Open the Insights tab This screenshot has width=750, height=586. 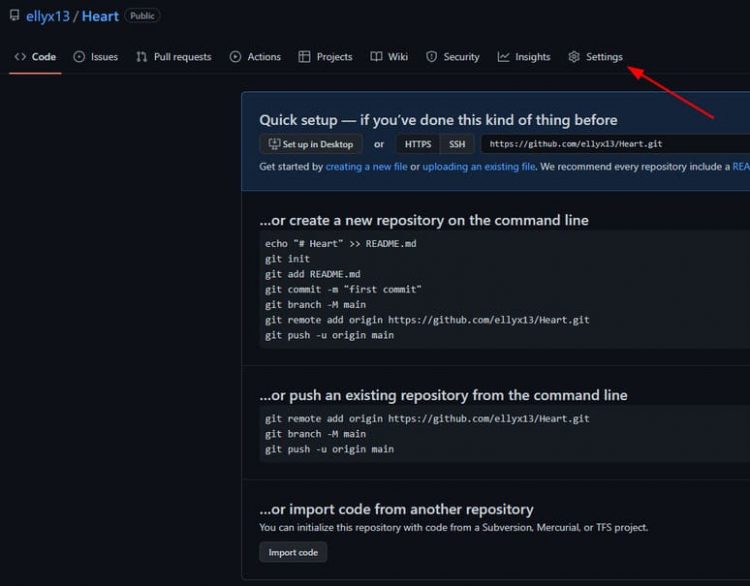click(532, 57)
